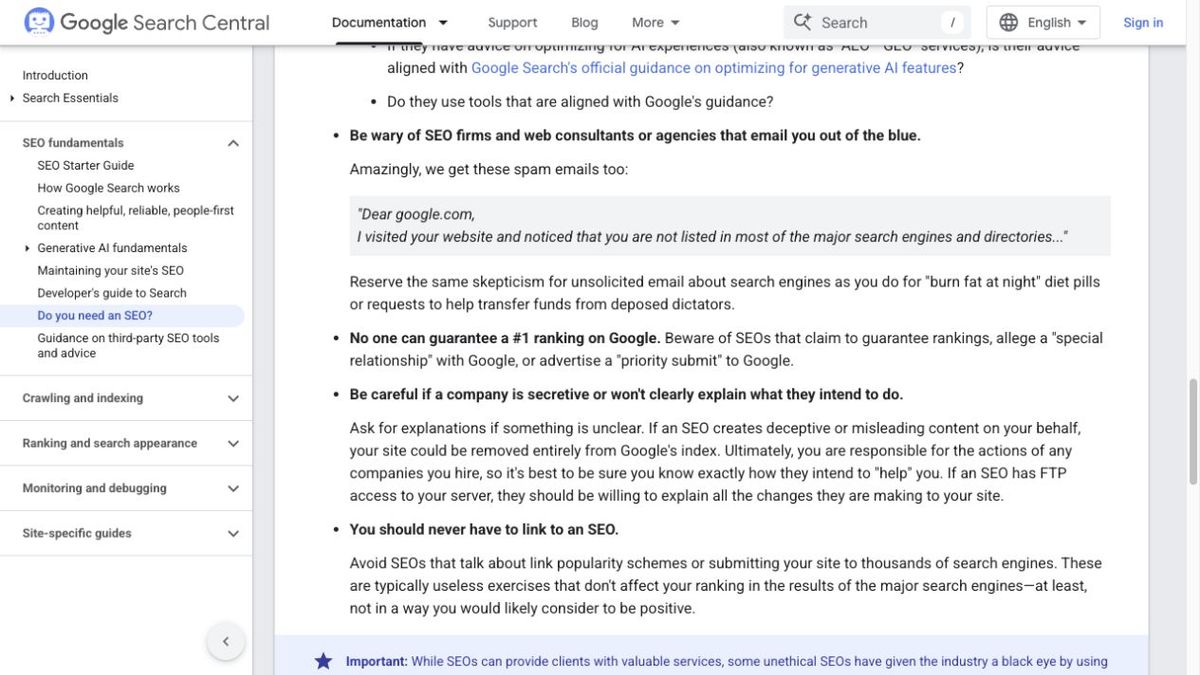Click the quoted 'Dear google.com' spam email block
1200x675 pixels.
click(730, 226)
